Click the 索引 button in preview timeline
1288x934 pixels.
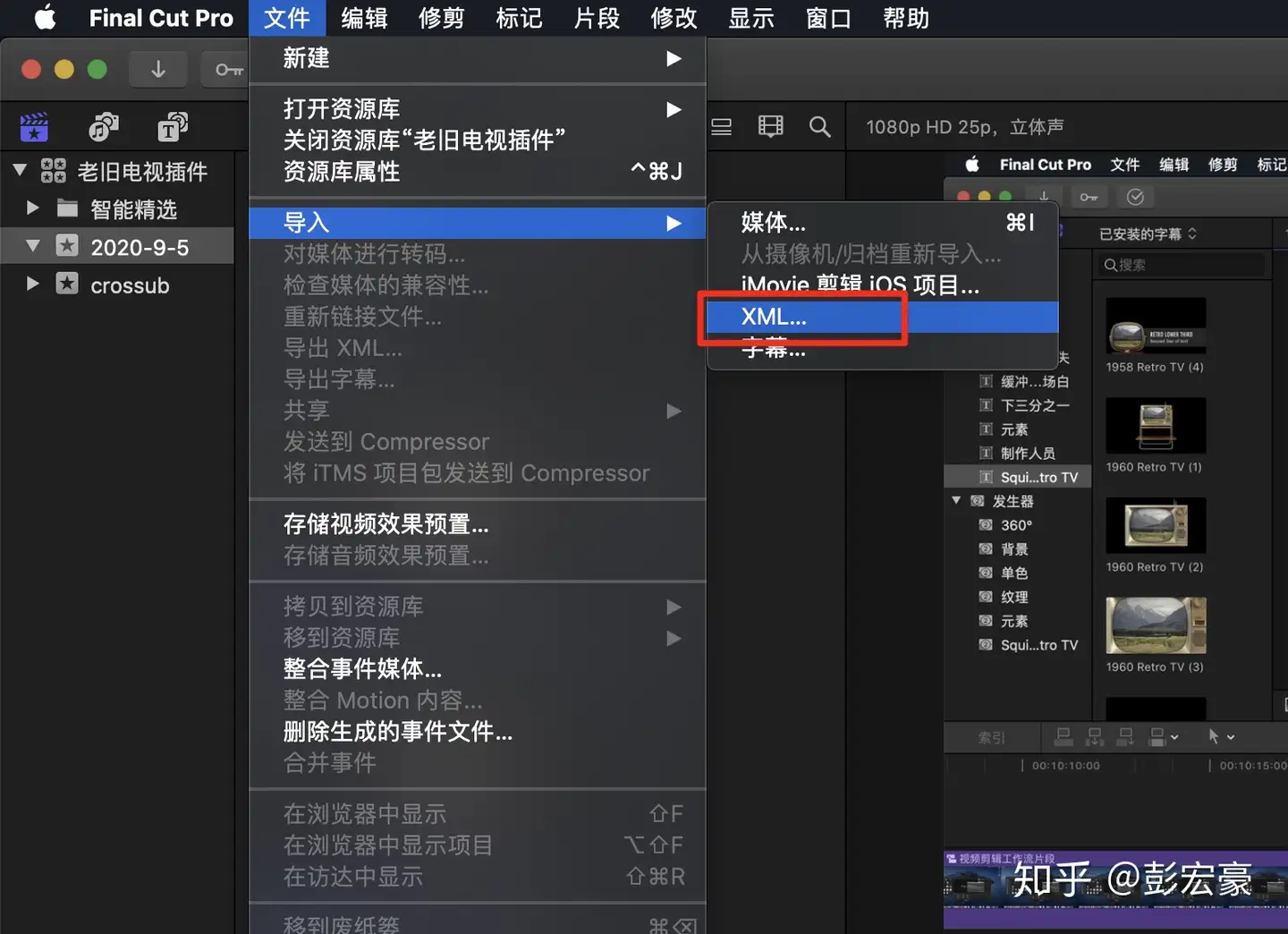coord(991,737)
